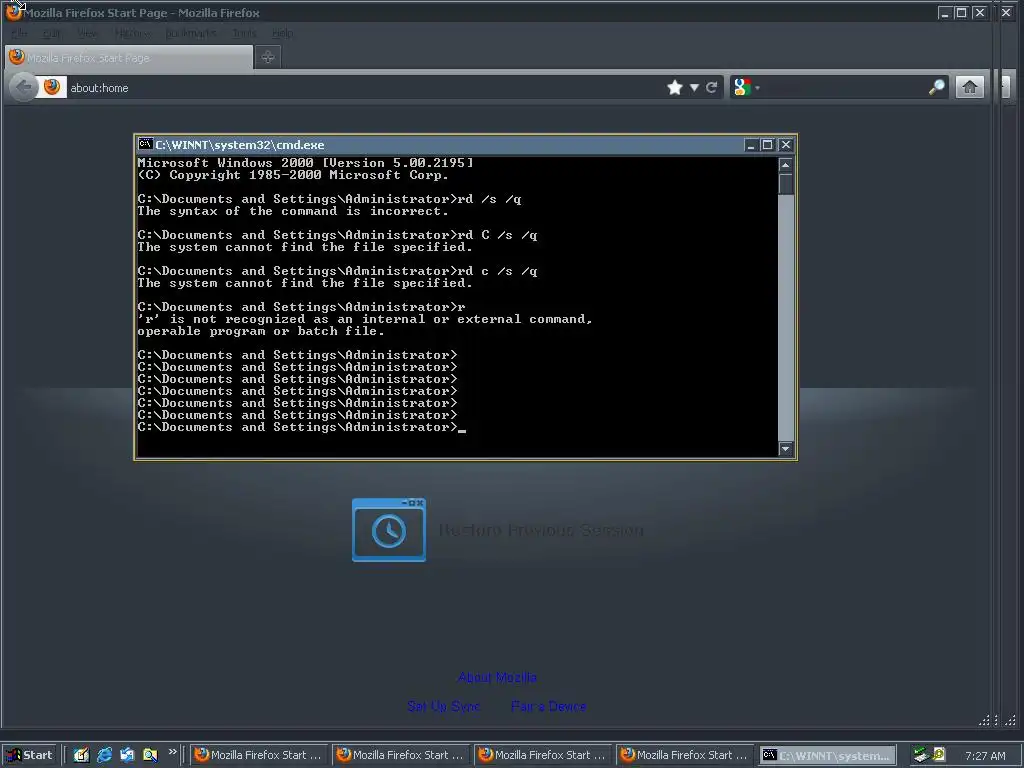The width and height of the screenshot is (1024, 768).
Task: Minimize the cmd.exe console window
Action: coord(750,145)
